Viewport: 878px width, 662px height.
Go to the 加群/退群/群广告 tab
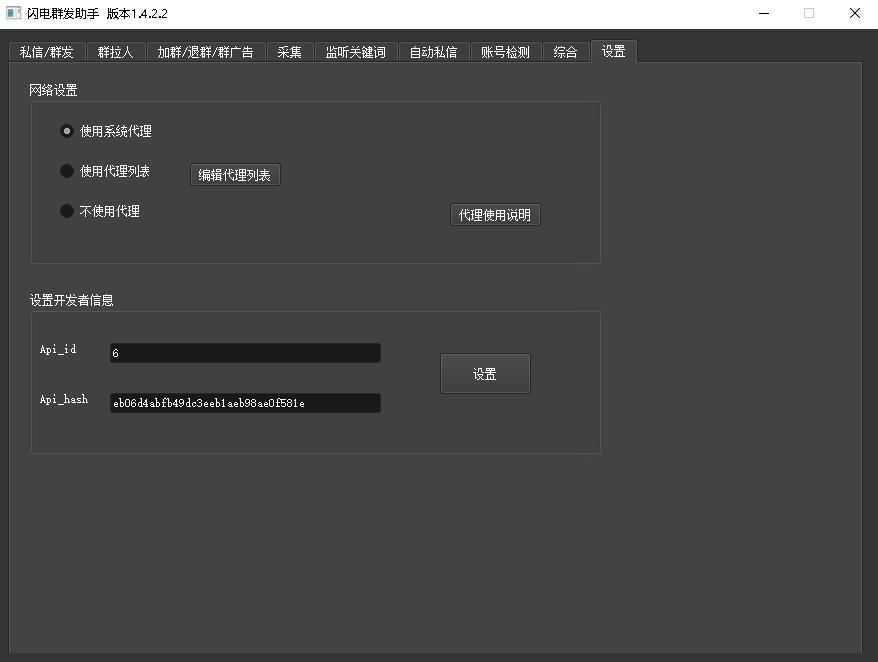tap(205, 53)
